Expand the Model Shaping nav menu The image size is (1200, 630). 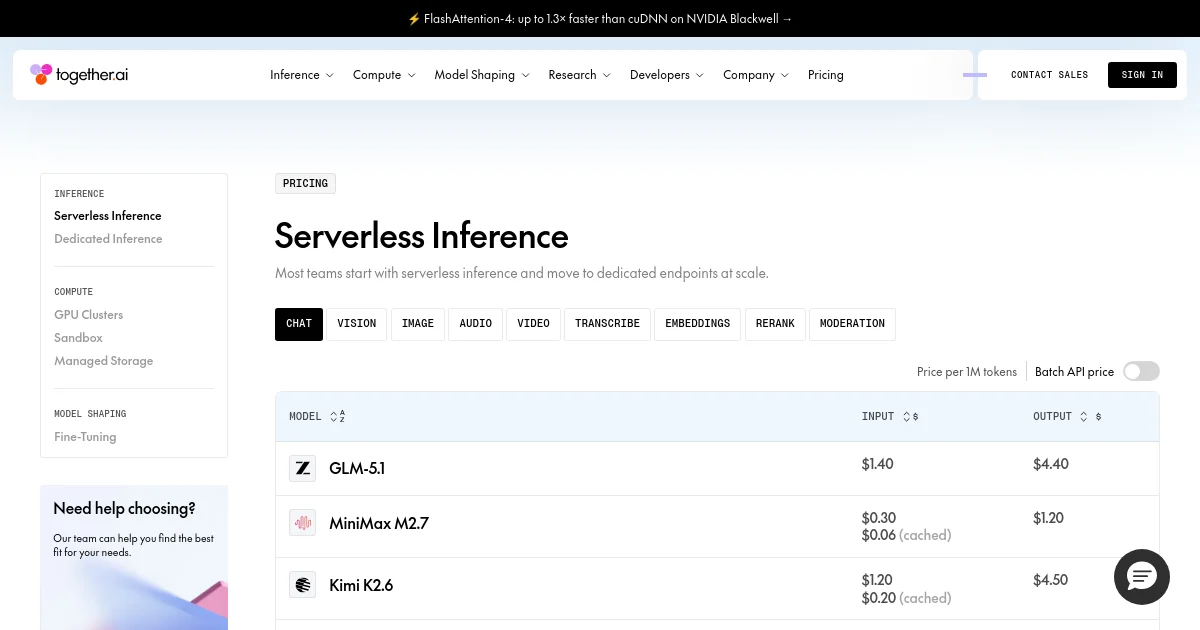(482, 75)
